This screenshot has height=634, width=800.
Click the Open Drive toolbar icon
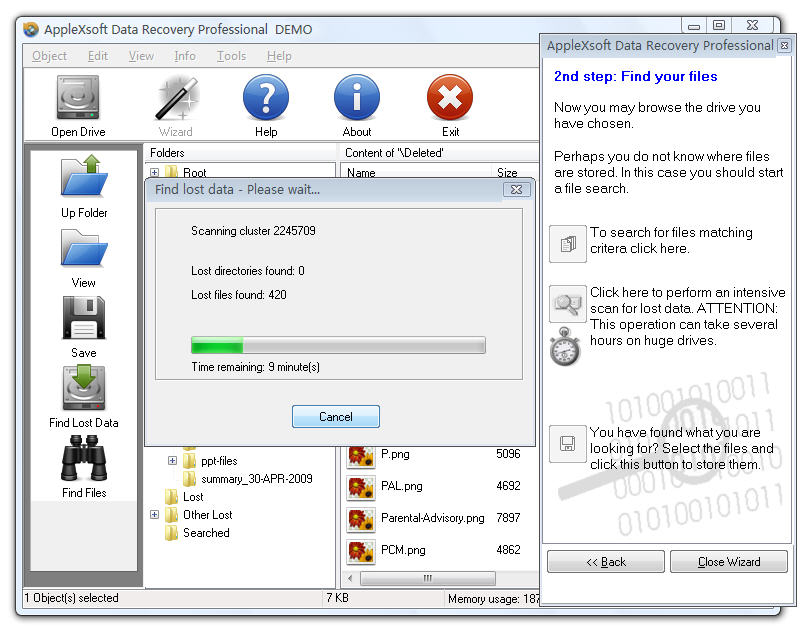pos(78,99)
